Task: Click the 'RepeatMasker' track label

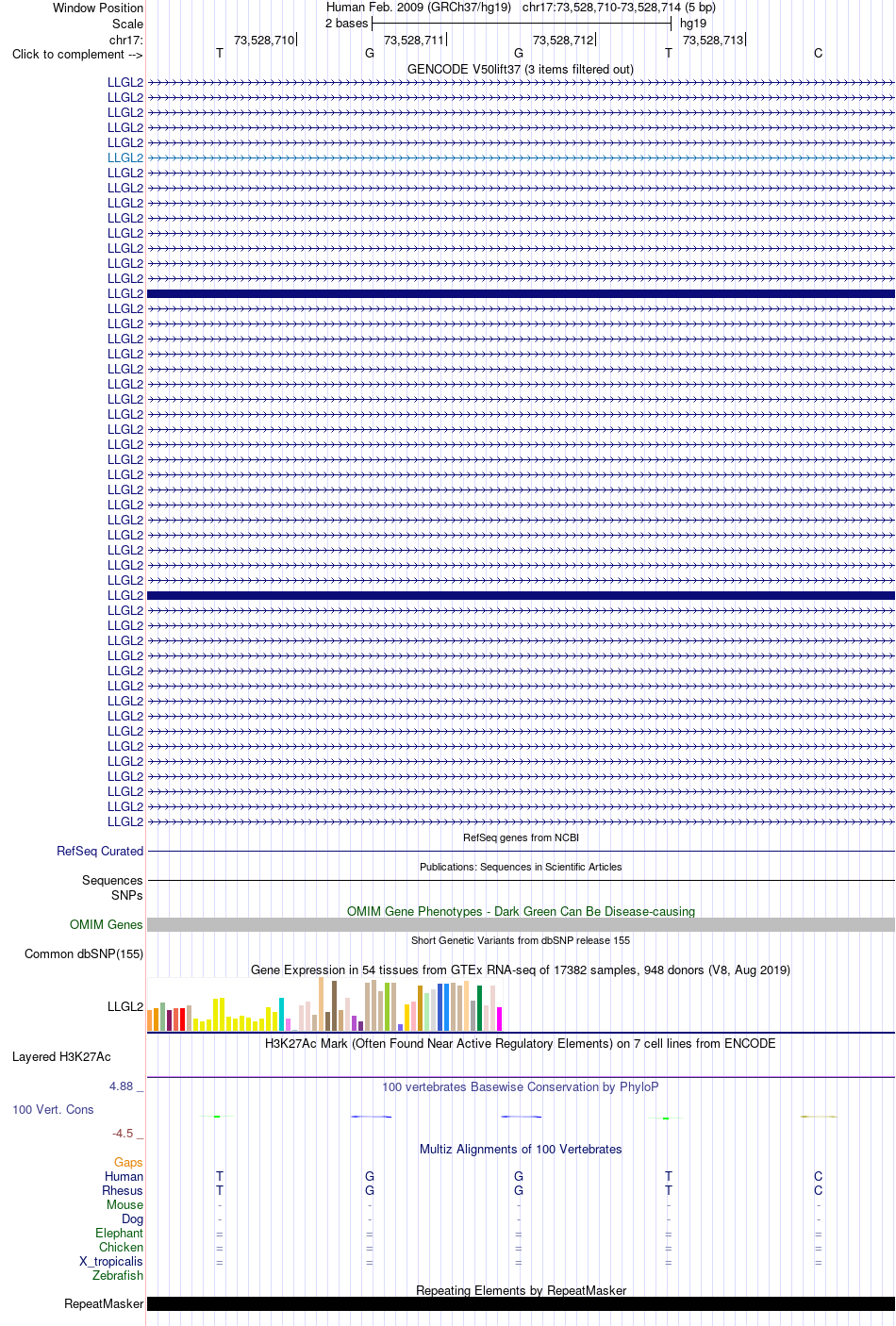Action: [104, 1303]
